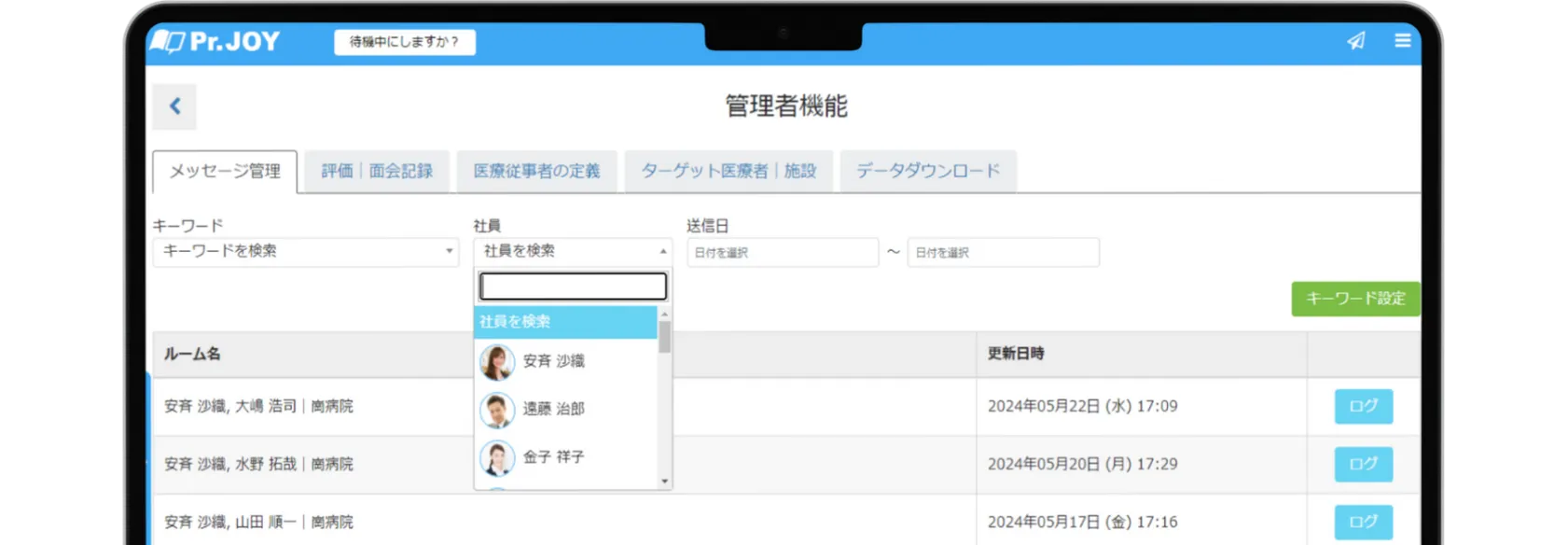1568x545 pixels.
Task: Click the green キーワード設定 button
Action: 1355,299
